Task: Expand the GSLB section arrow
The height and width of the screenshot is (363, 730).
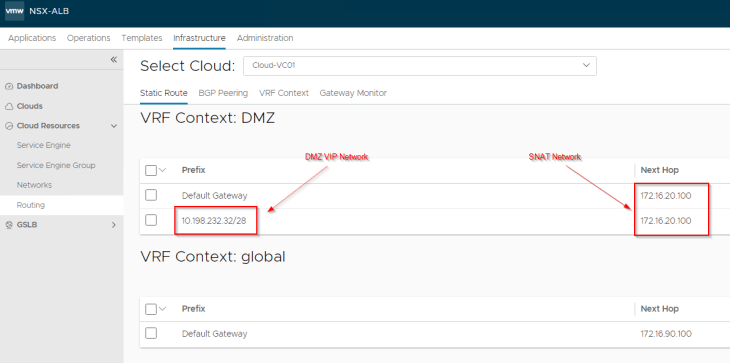Action: [x=114, y=225]
